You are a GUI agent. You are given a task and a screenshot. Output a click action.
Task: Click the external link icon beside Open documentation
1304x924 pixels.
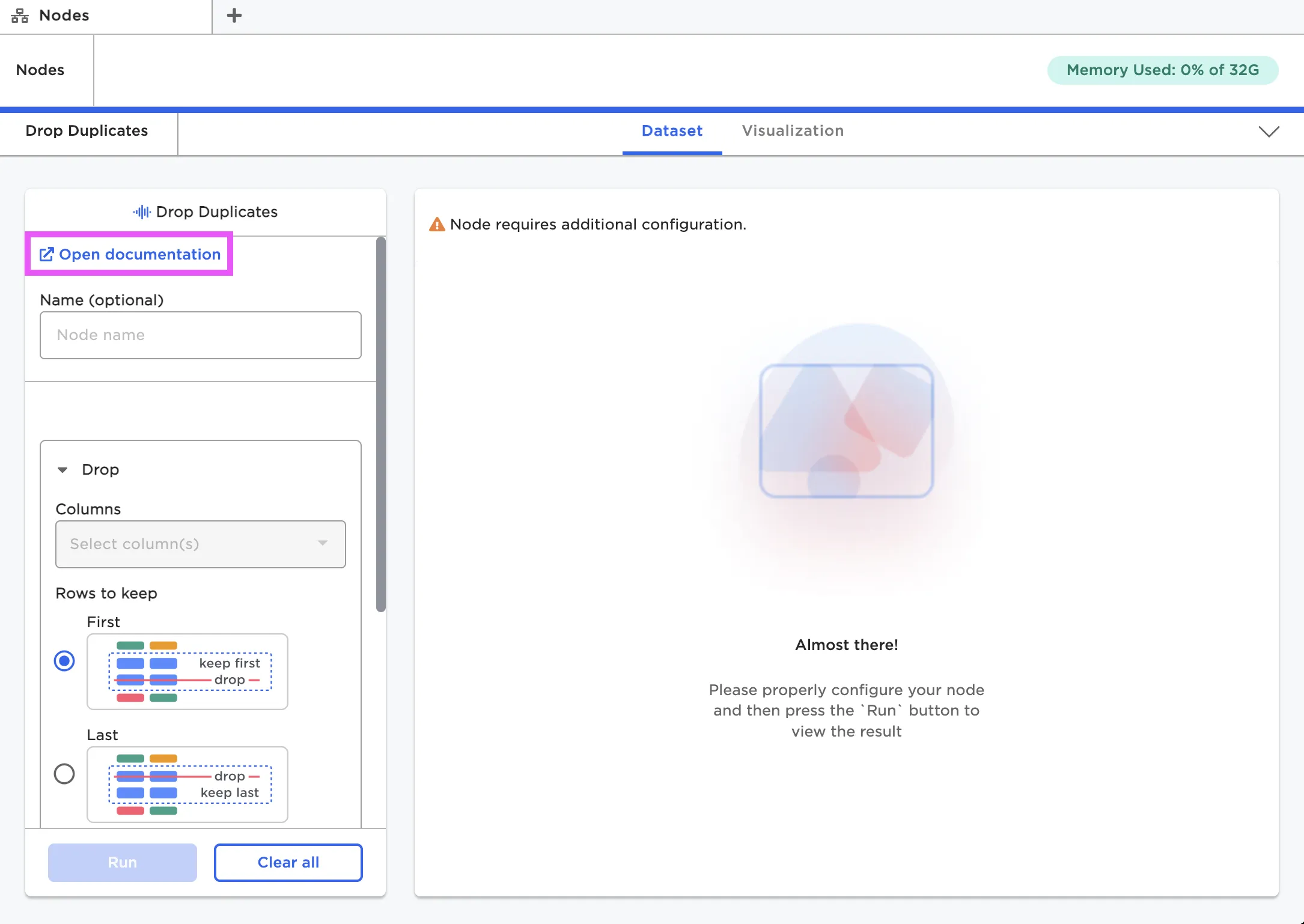(x=46, y=255)
